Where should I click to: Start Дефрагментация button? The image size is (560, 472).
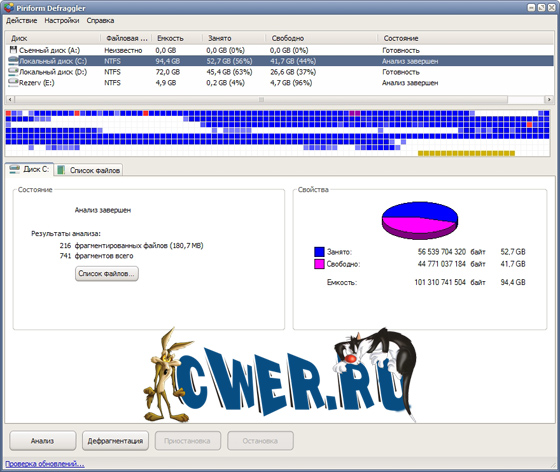coord(115,441)
